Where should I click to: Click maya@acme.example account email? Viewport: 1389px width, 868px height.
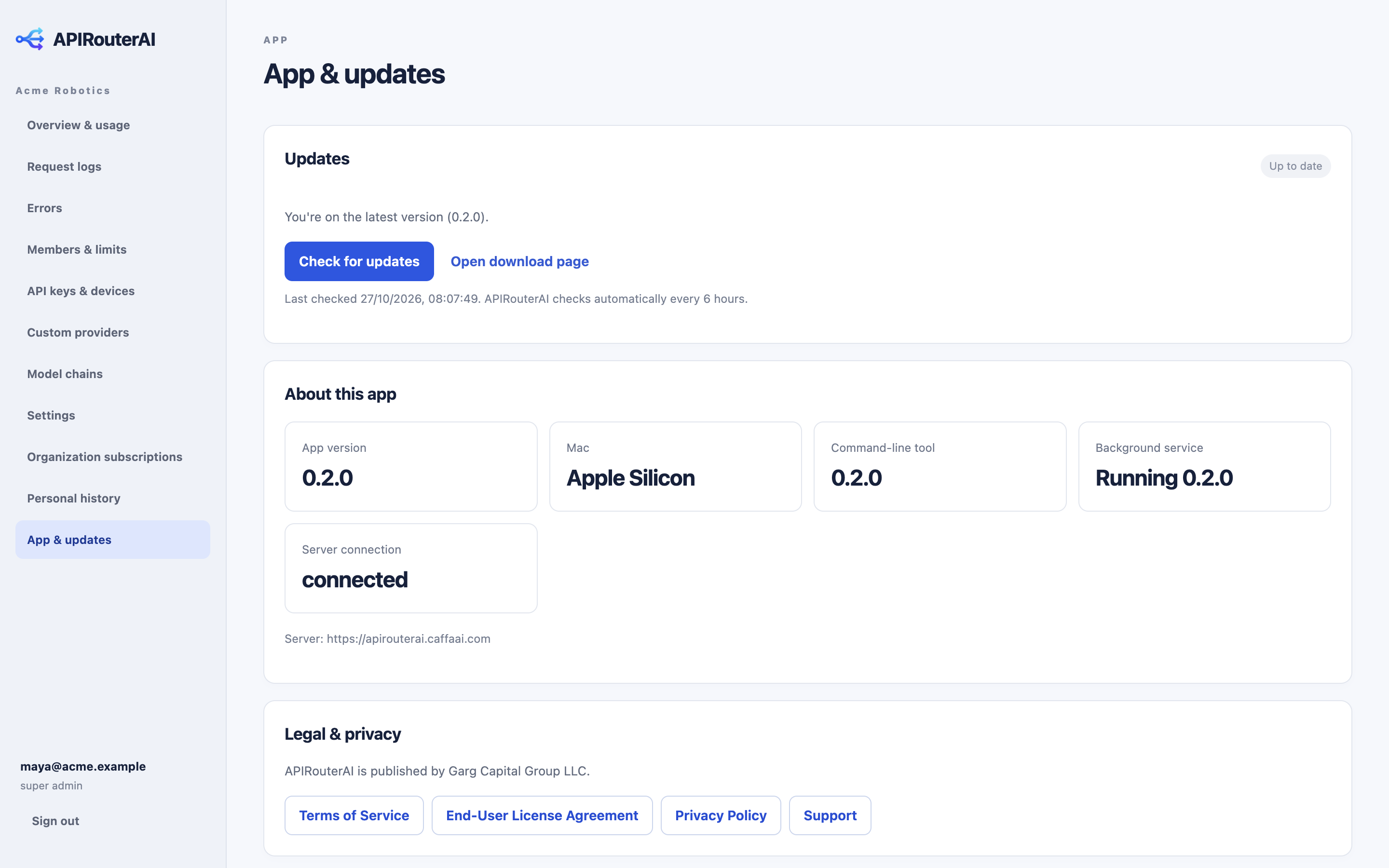pos(83,766)
